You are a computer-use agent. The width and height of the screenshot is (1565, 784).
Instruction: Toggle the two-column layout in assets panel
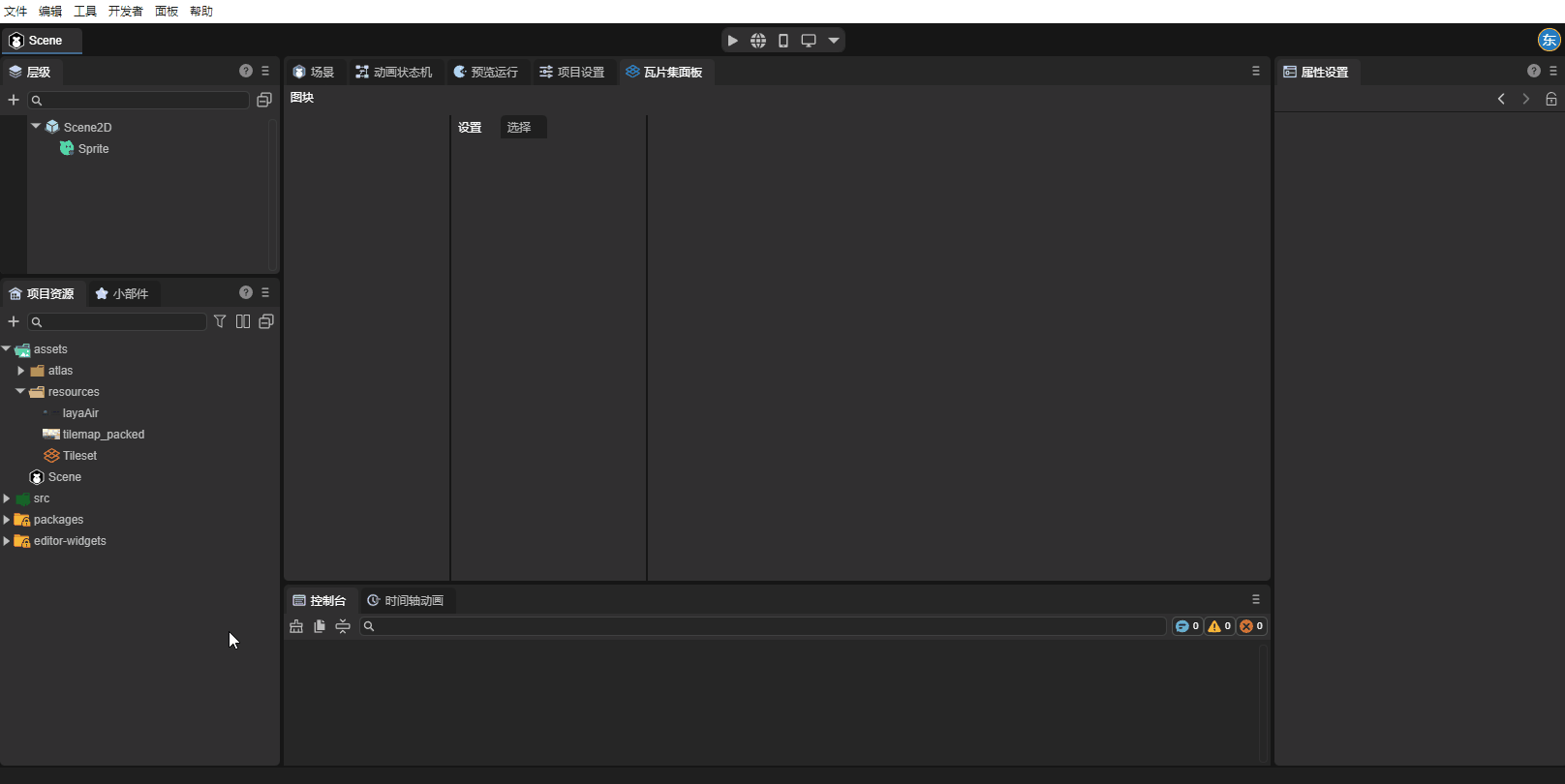[x=243, y=321]
